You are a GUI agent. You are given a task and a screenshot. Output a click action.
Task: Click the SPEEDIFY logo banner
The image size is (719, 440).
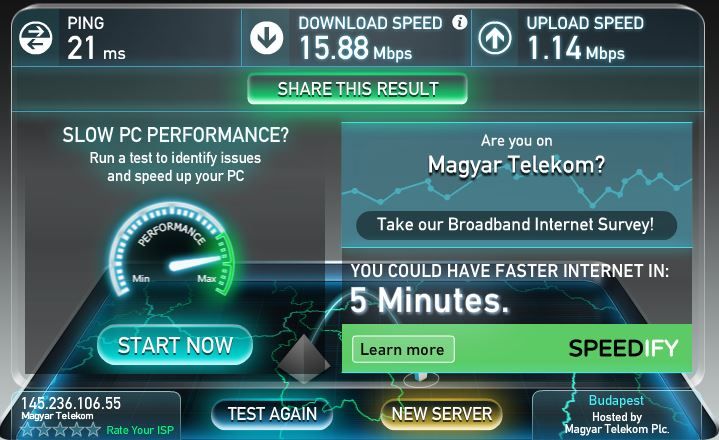click(623, 348)
